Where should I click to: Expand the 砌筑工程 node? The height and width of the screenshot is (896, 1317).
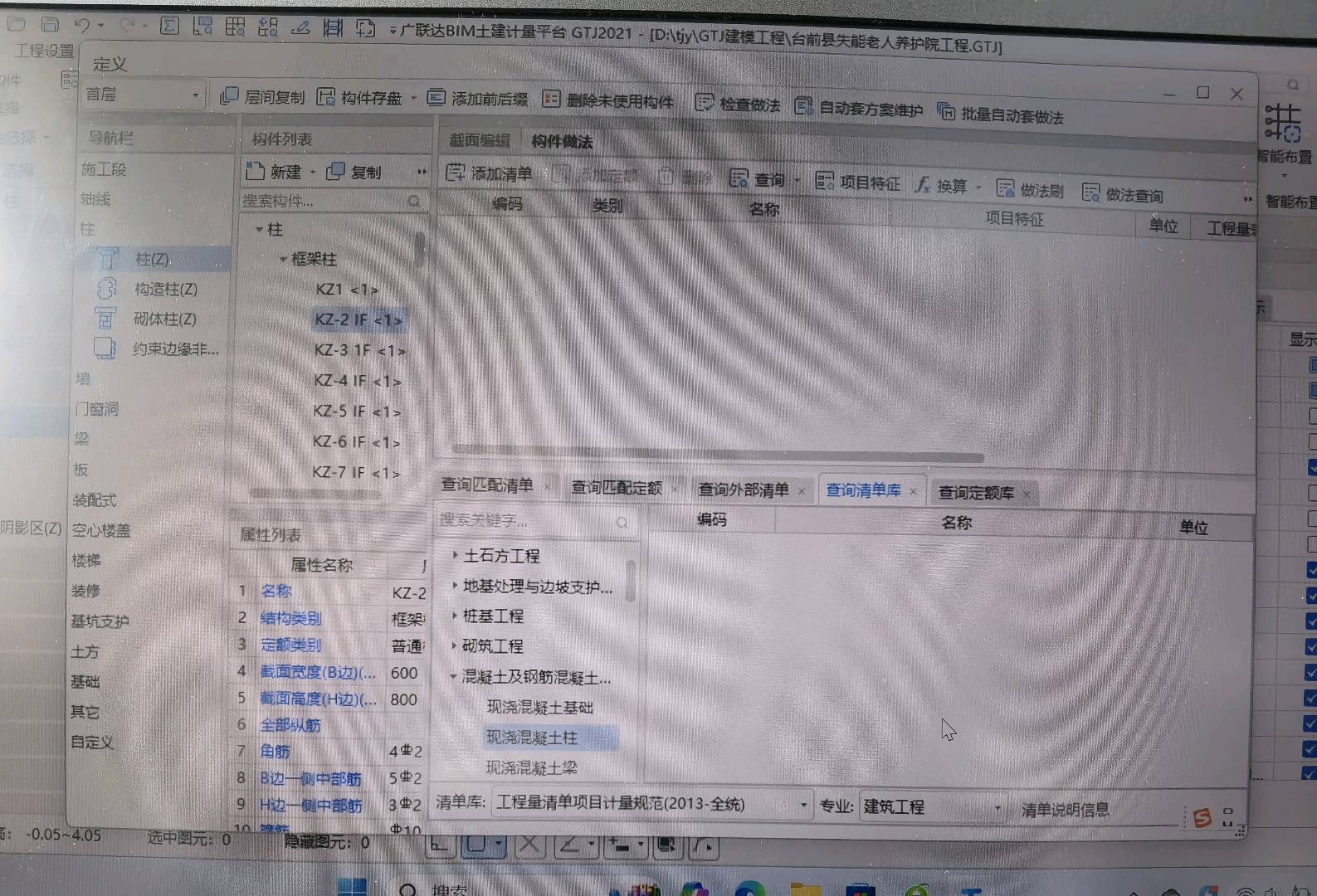tap(453, 645)
